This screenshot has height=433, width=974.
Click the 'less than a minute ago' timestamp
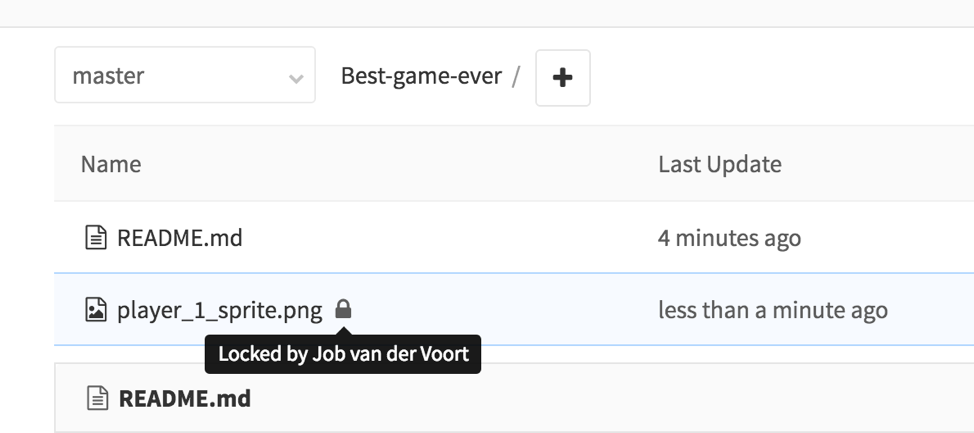772,310
